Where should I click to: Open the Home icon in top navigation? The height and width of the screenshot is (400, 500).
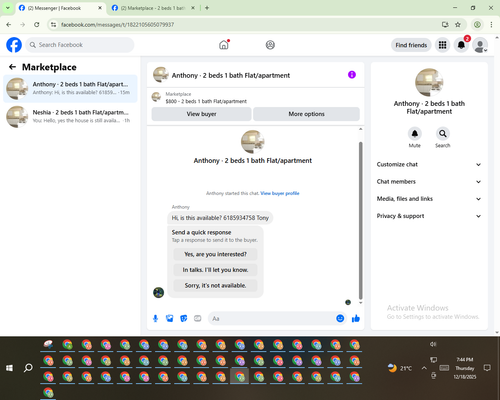coord(224,45)
